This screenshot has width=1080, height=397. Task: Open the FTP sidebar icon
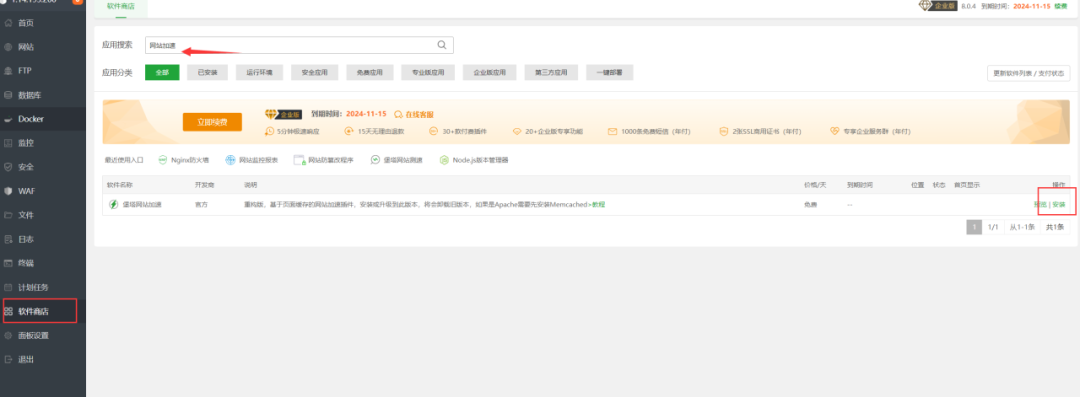[8, 71]
